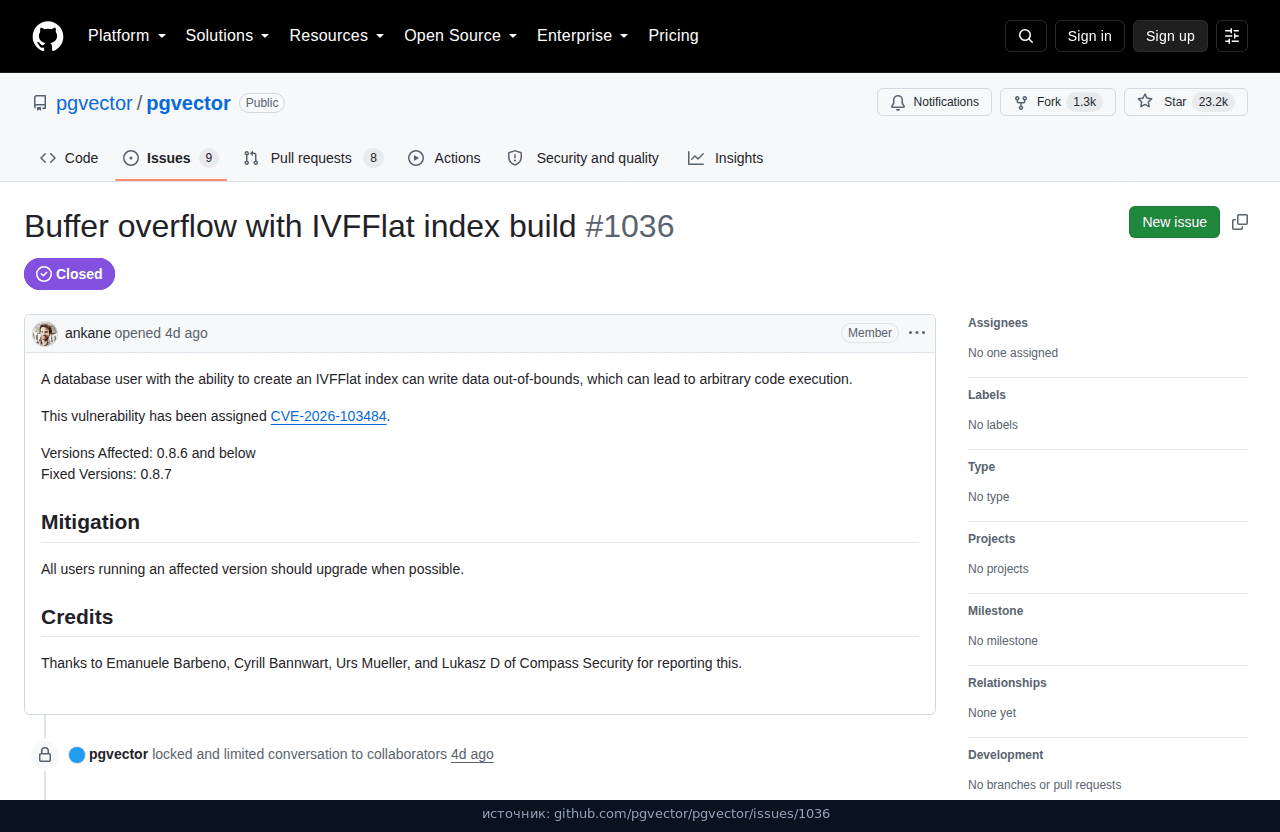Open the Pricing page
Image resolution: width=1280 pixels, height=832 pixels.
(674, 36)
